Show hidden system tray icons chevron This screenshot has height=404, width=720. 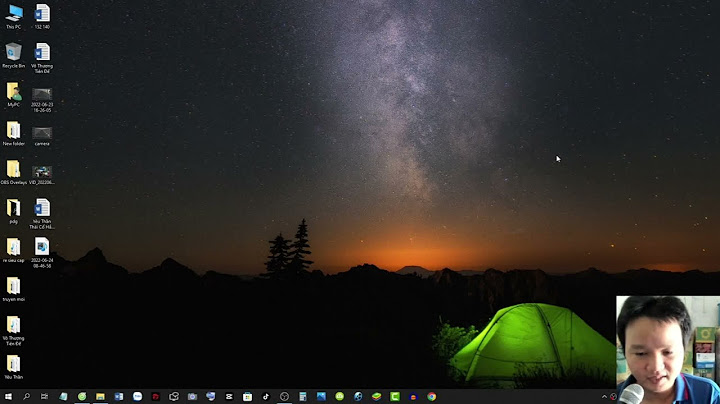click(x=604, y=397)
